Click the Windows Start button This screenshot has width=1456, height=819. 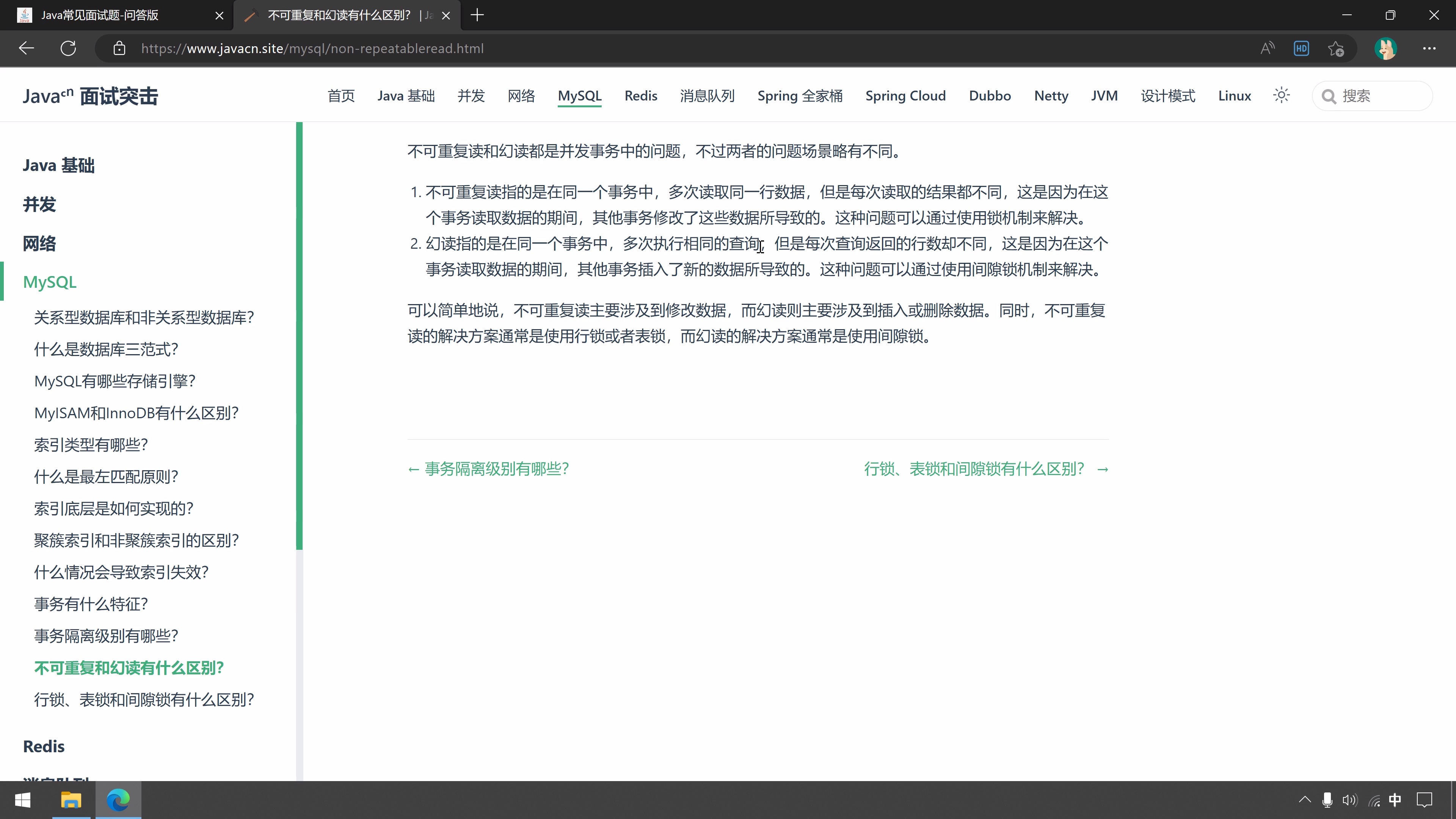tap(23, 800)
